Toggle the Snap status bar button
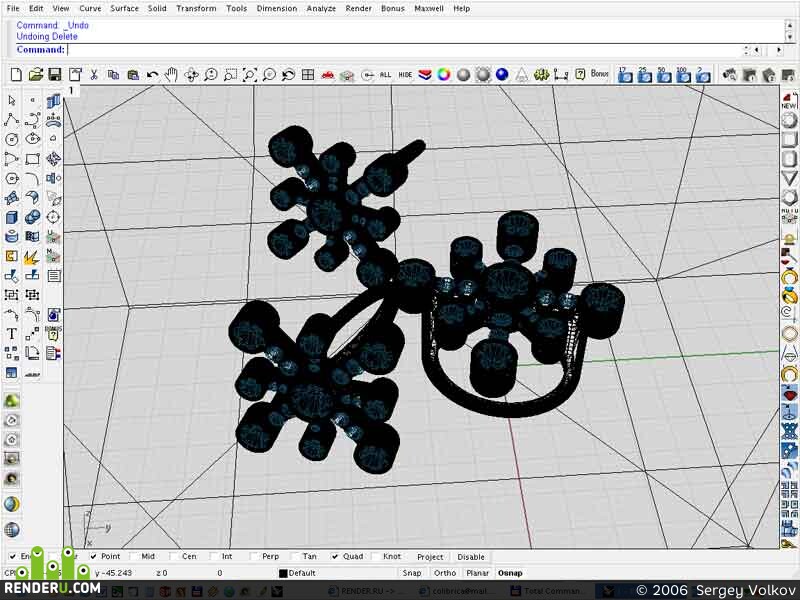This screenshot has width=800, height=600. [x=412, y=573]
